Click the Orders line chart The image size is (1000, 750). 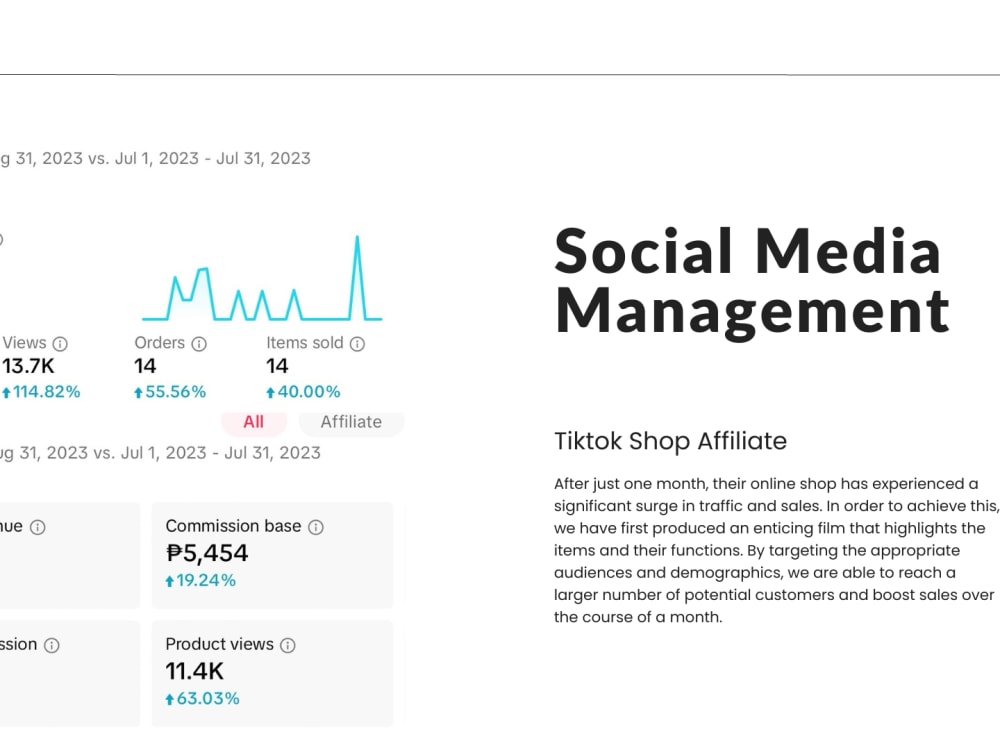(262, 278)
